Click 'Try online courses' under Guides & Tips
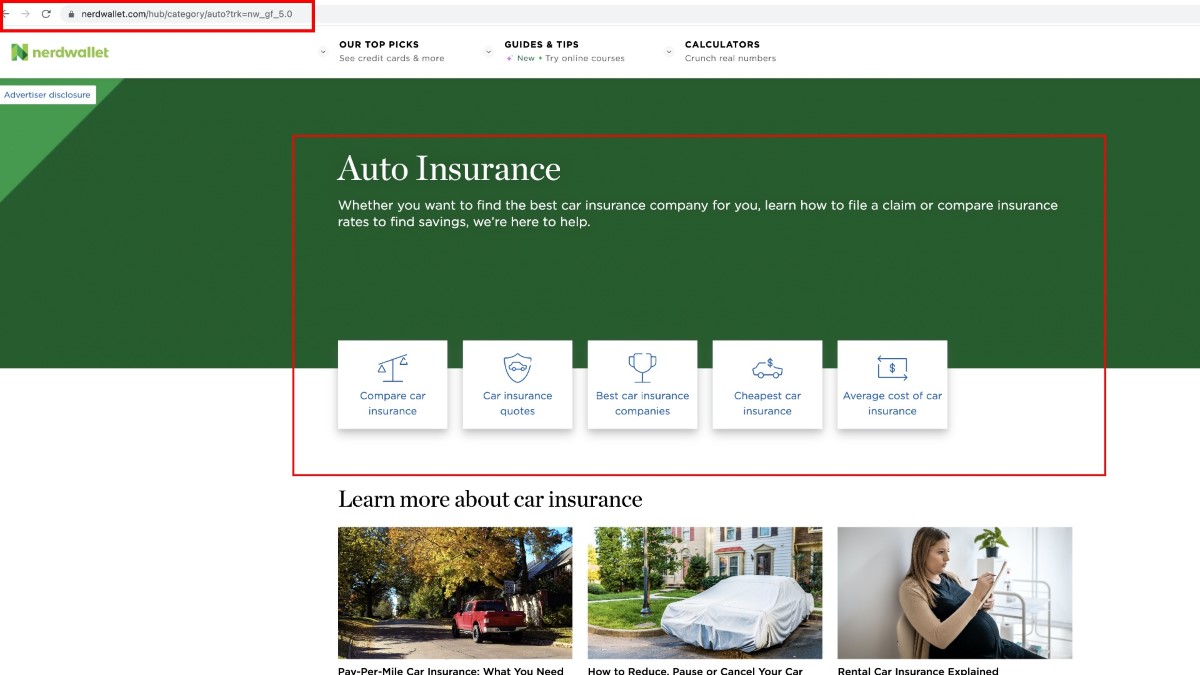The width and height of the screenshot is (1200, 675). pos(585,59)
